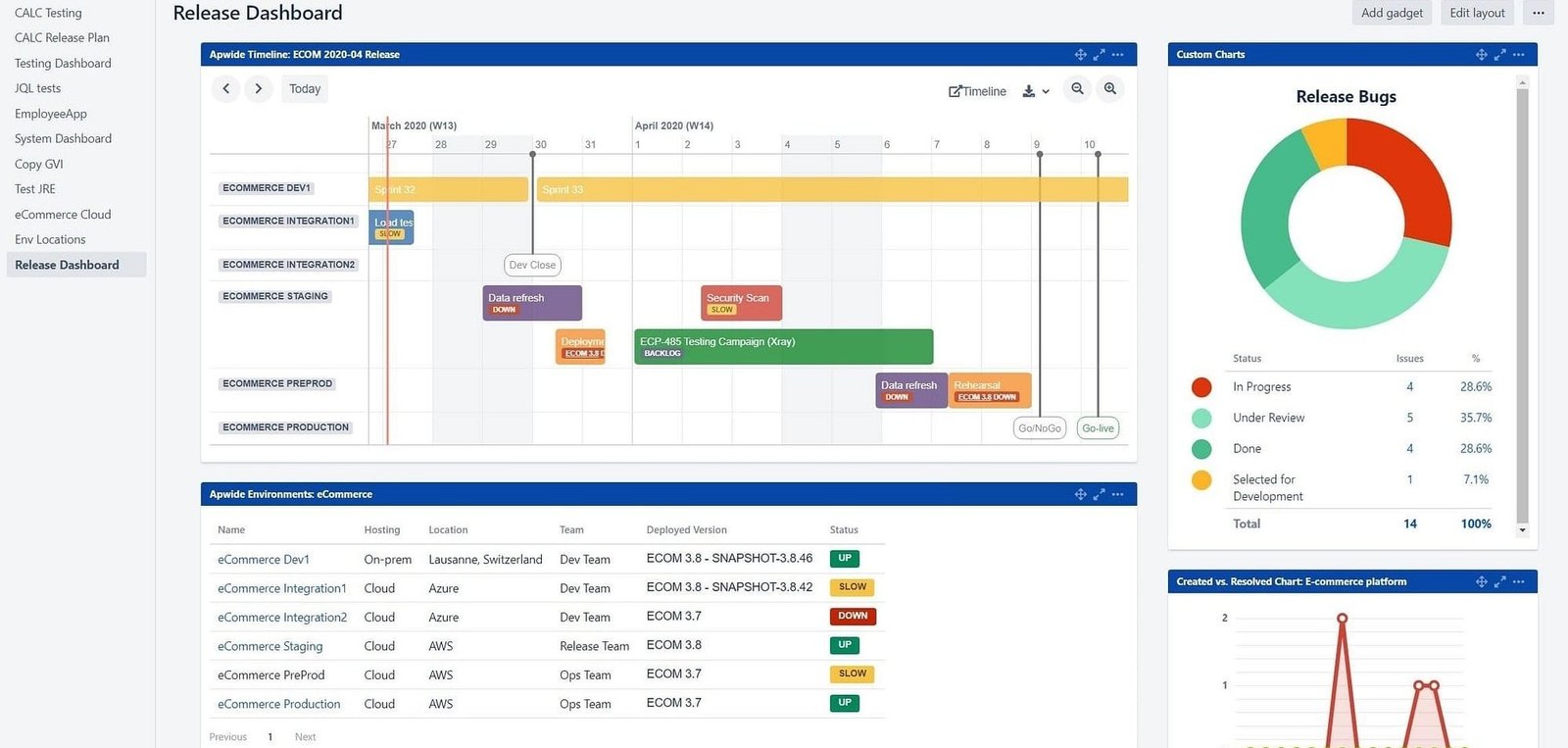This screenshot has width=1568, height=748.
Task: Open the Timeline external link icon
Action: click(955, 91)
